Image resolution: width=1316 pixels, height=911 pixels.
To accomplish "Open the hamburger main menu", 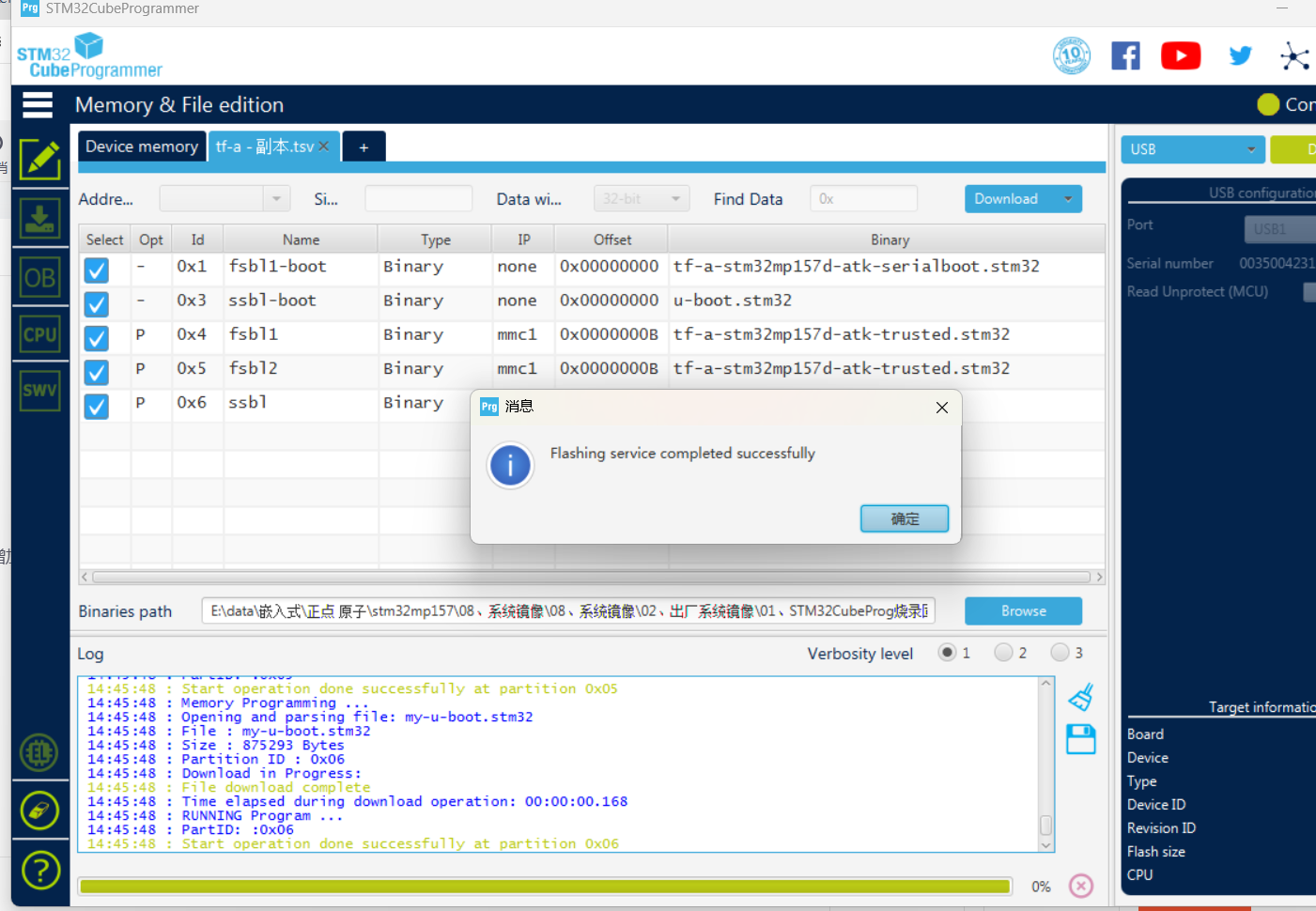I will 38,104.
